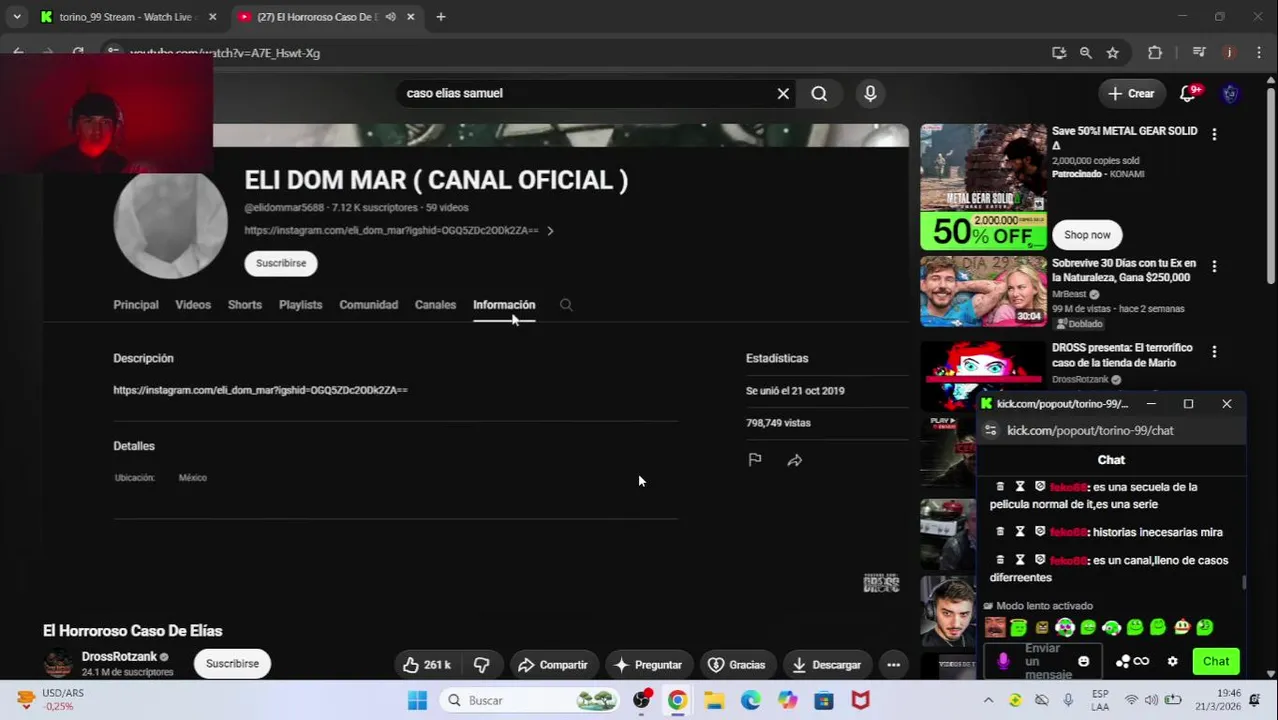
Task: Open options for MrBeast video suggestion
Action: tap(1214, 267)
